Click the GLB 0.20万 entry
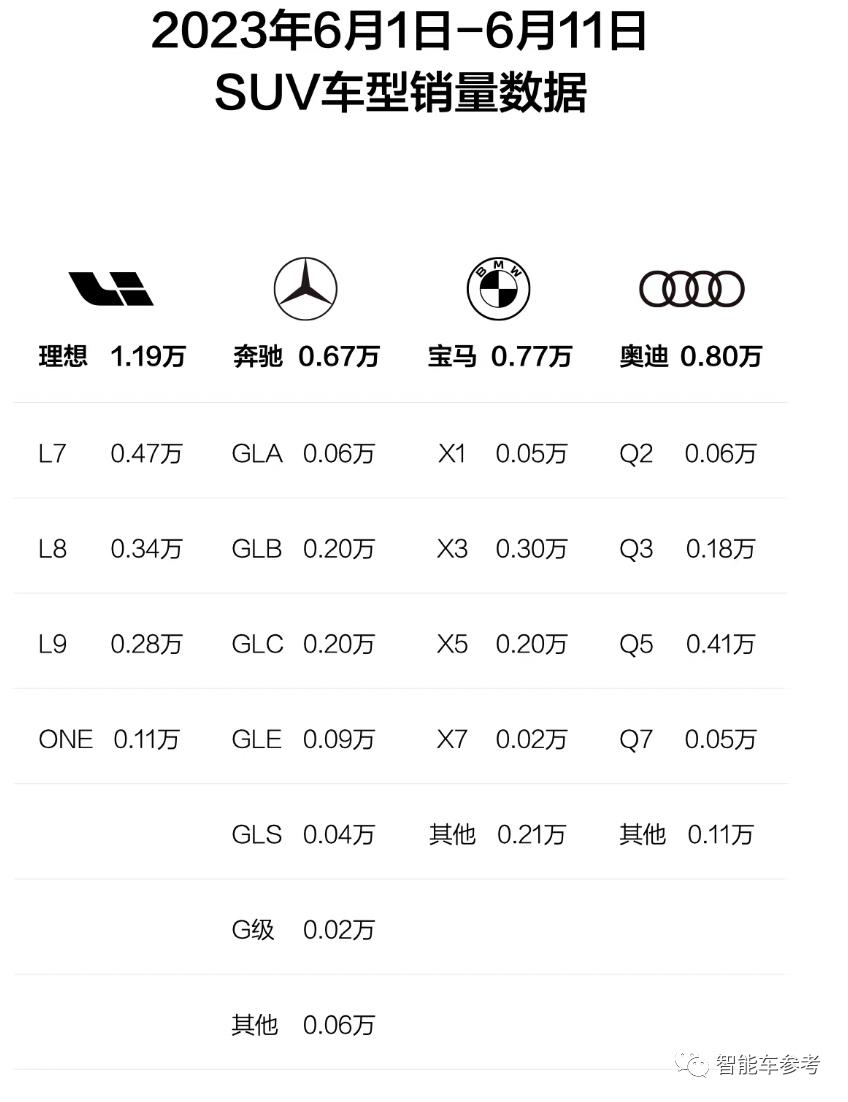The image size is (848, 1102). pyautogui.click(x=304, y=549)
